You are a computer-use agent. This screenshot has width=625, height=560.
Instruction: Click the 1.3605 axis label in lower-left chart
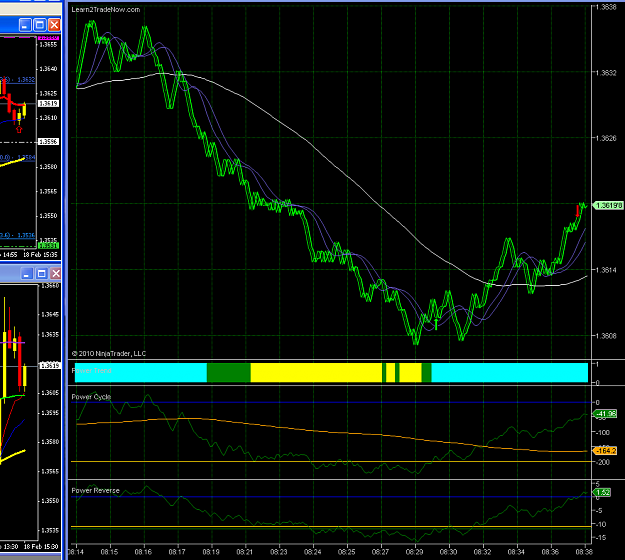coord(50,393)
